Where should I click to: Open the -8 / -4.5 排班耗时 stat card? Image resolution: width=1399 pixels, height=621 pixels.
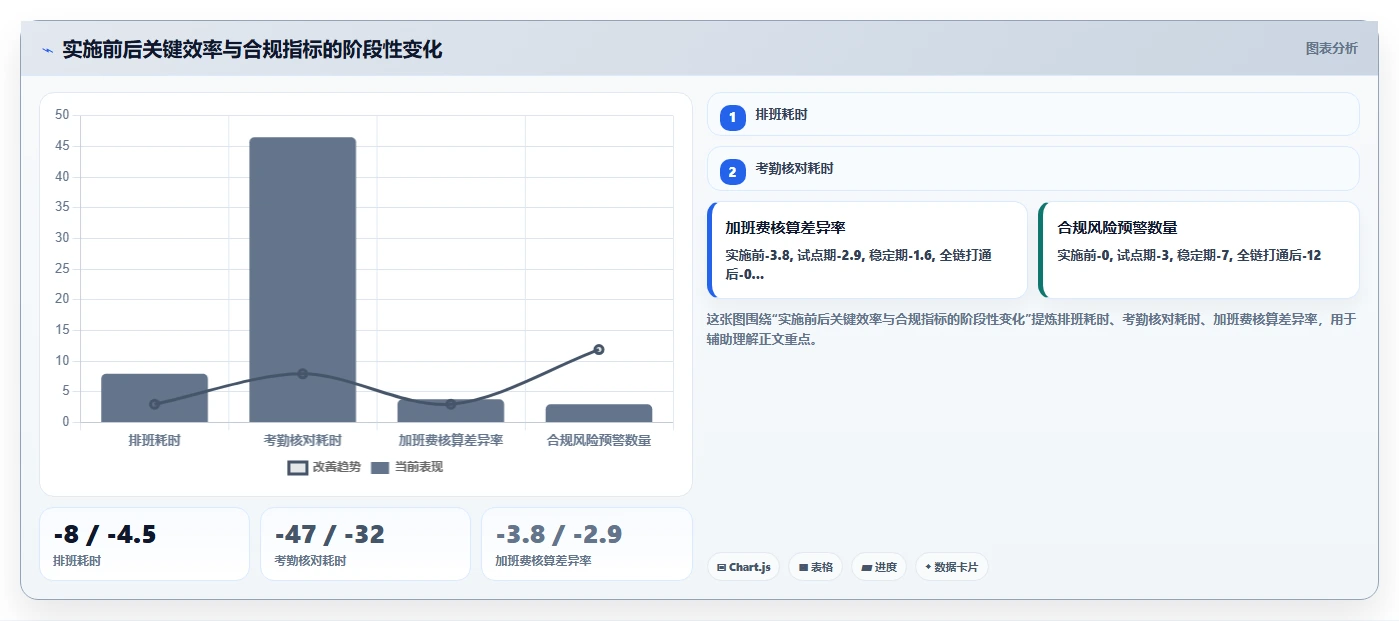point(144,544)
